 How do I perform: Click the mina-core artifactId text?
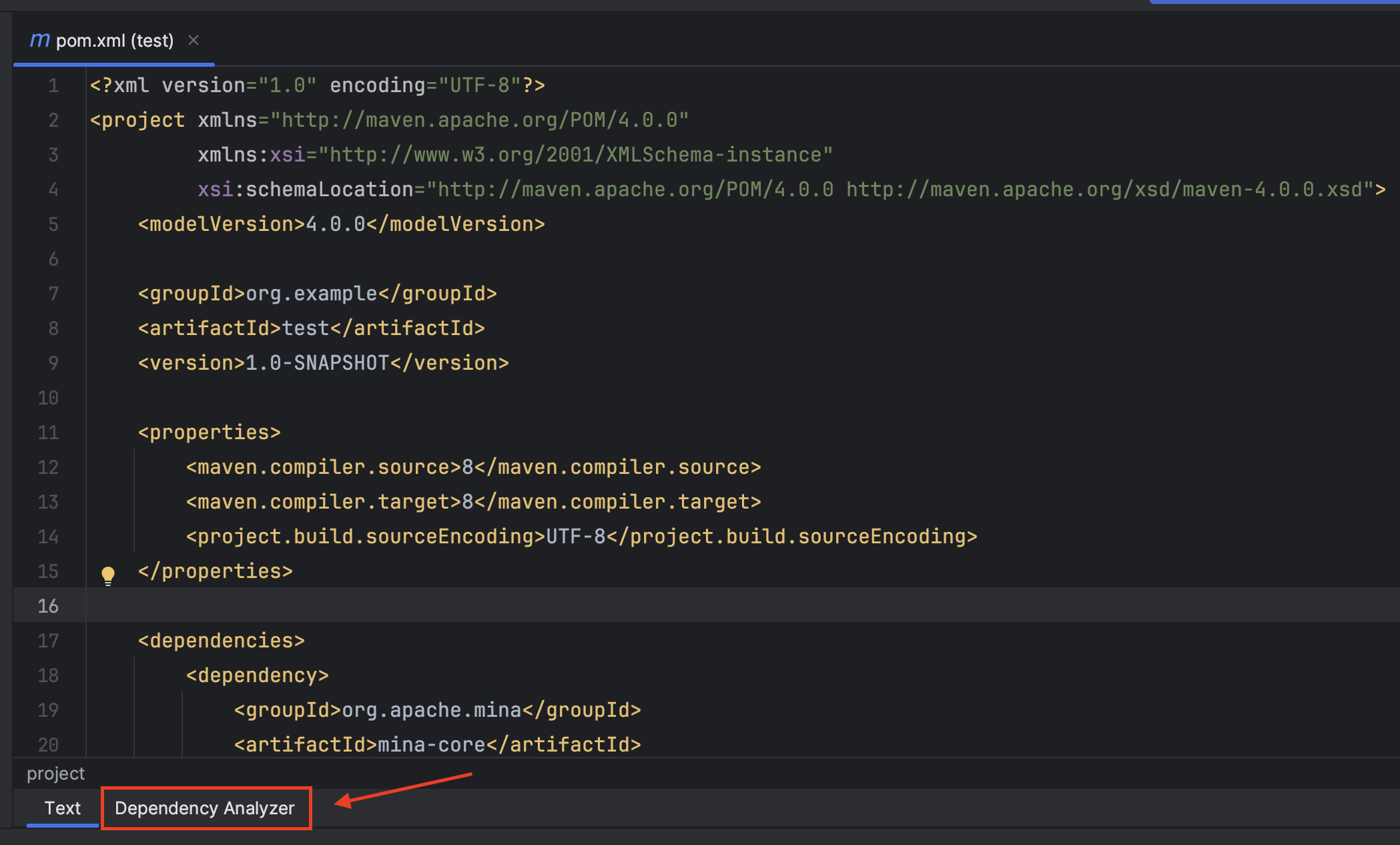point(431,745)
